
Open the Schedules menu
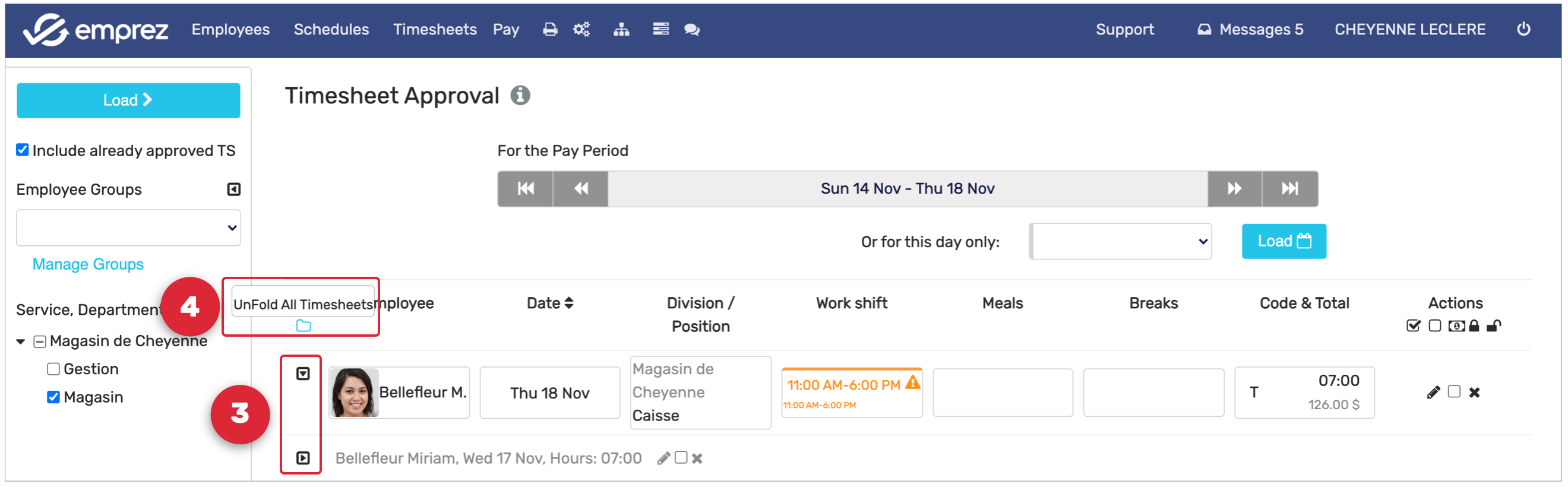(x=331, y=29)
